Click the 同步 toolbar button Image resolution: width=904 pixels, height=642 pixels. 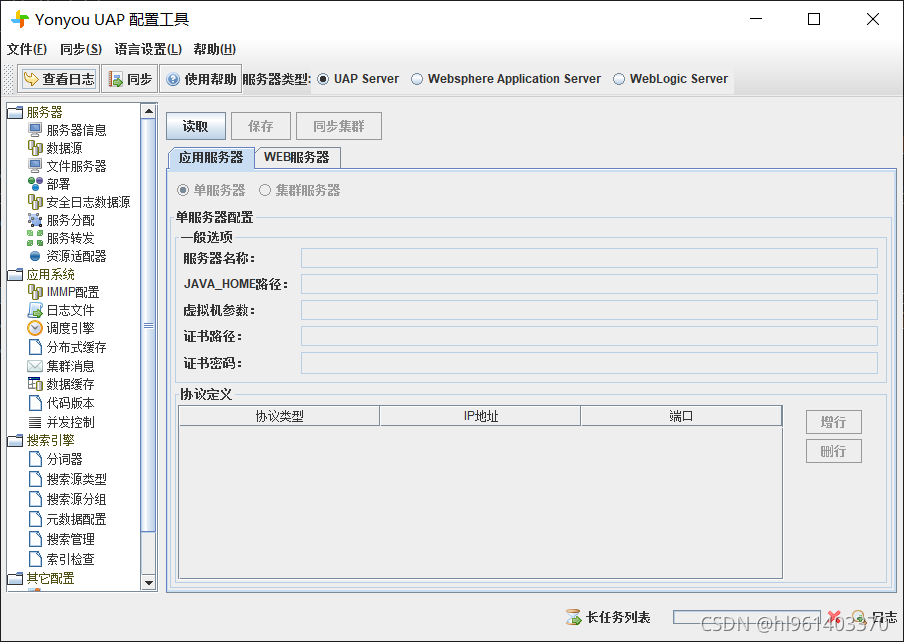[x=130, y=79]
